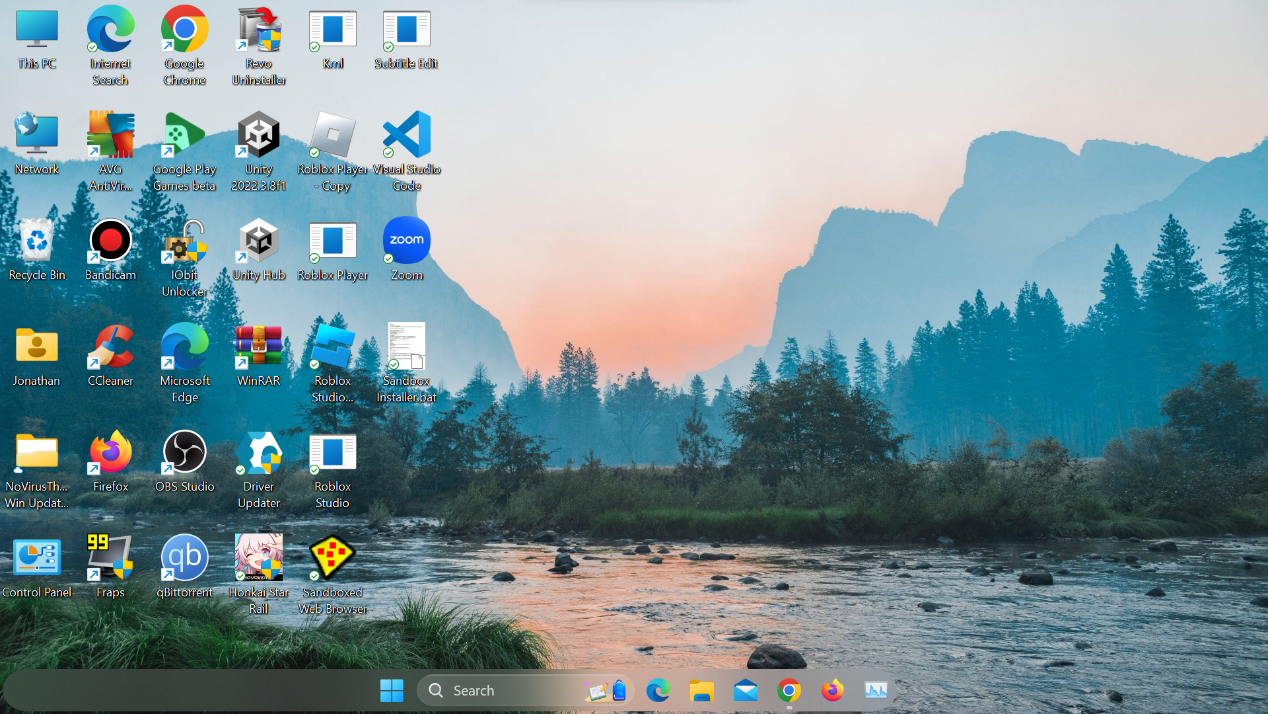Image resolution: width=1268 pixels, height=714 pixels.
Task: Click the WinRAR desktop icon
Action: (x=259, y=356)
